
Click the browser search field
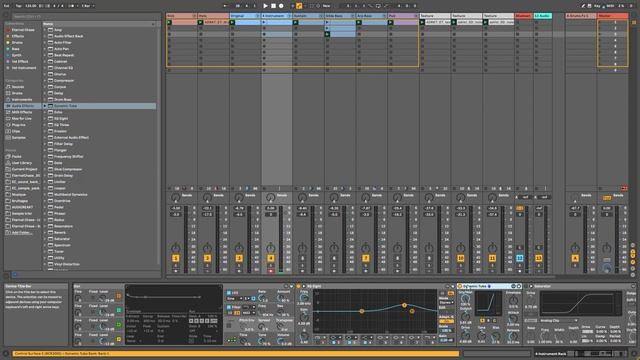coord(86,16)
